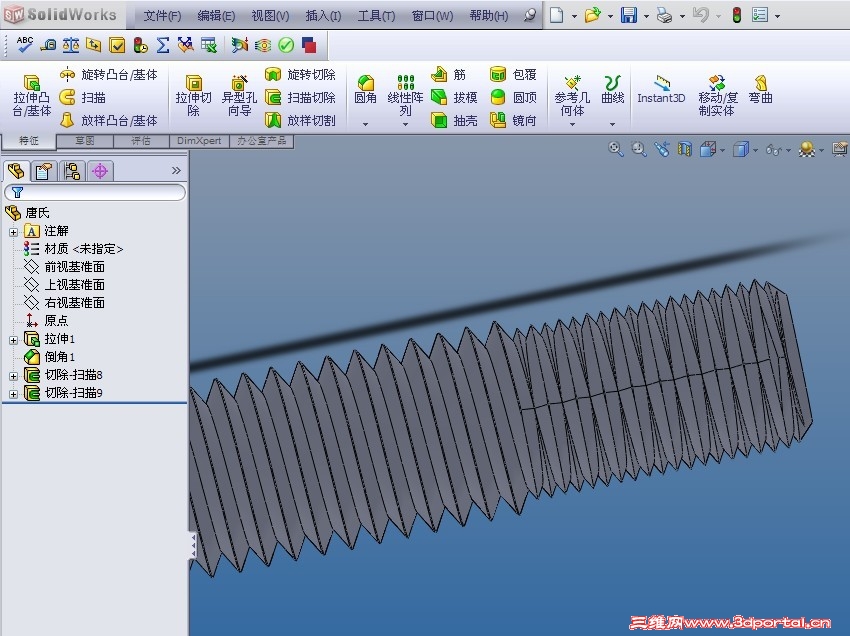Click the Zoom to Area icon
The image size is (850, 636).
[639, 149]
